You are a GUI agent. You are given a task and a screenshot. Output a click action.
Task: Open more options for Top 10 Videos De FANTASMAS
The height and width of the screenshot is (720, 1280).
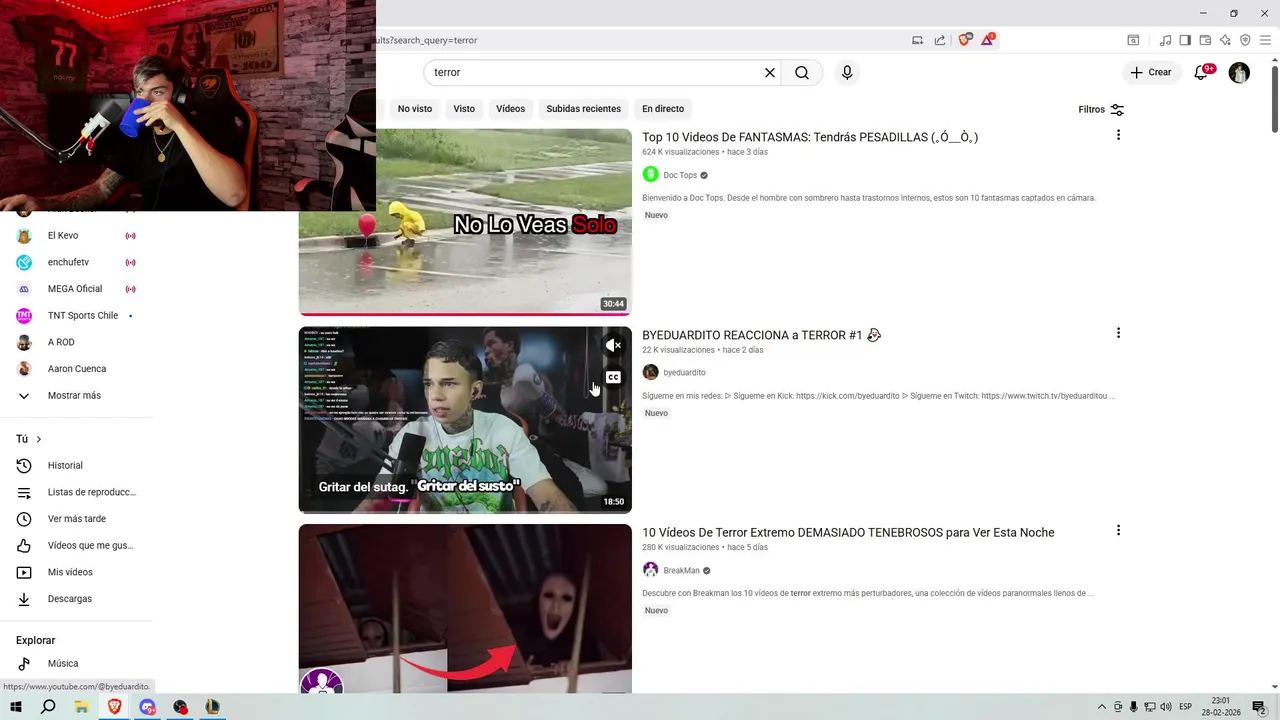tap(1118, 135)
